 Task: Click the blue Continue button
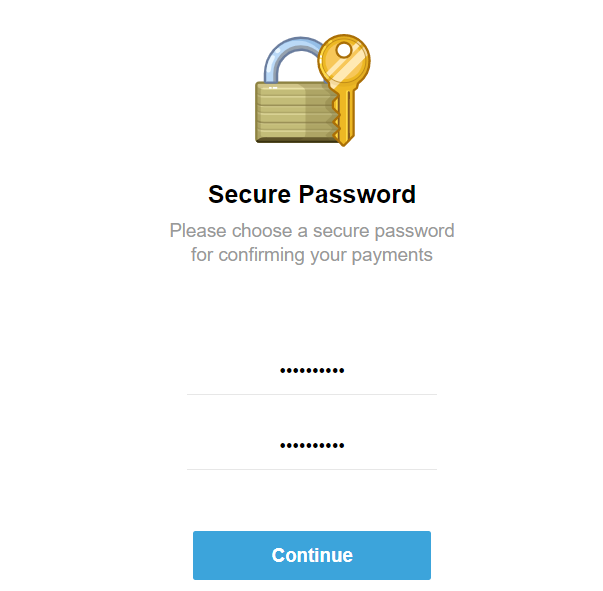pos(312,555)
